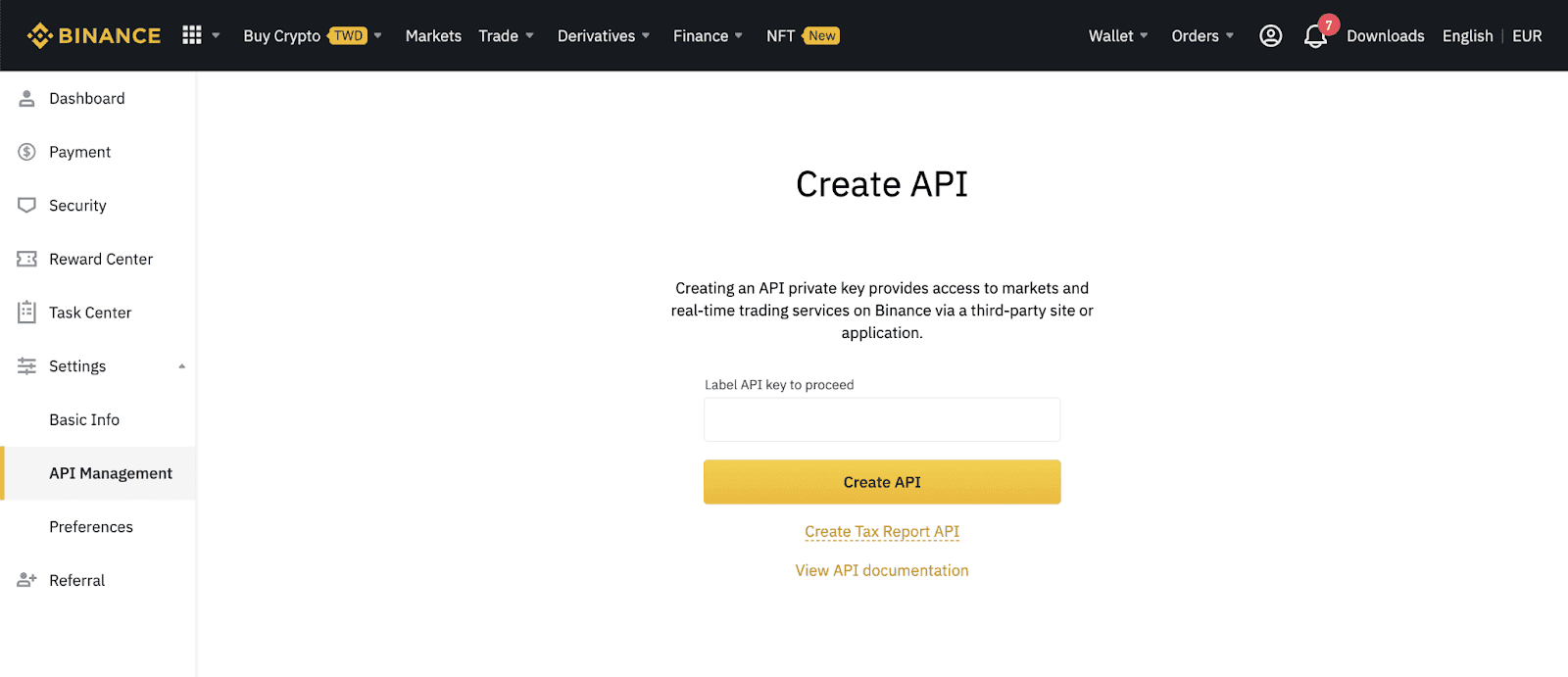Click the Referral add-person icon
The height and width of the screenshot is (677, 1568).
[26, 580]
